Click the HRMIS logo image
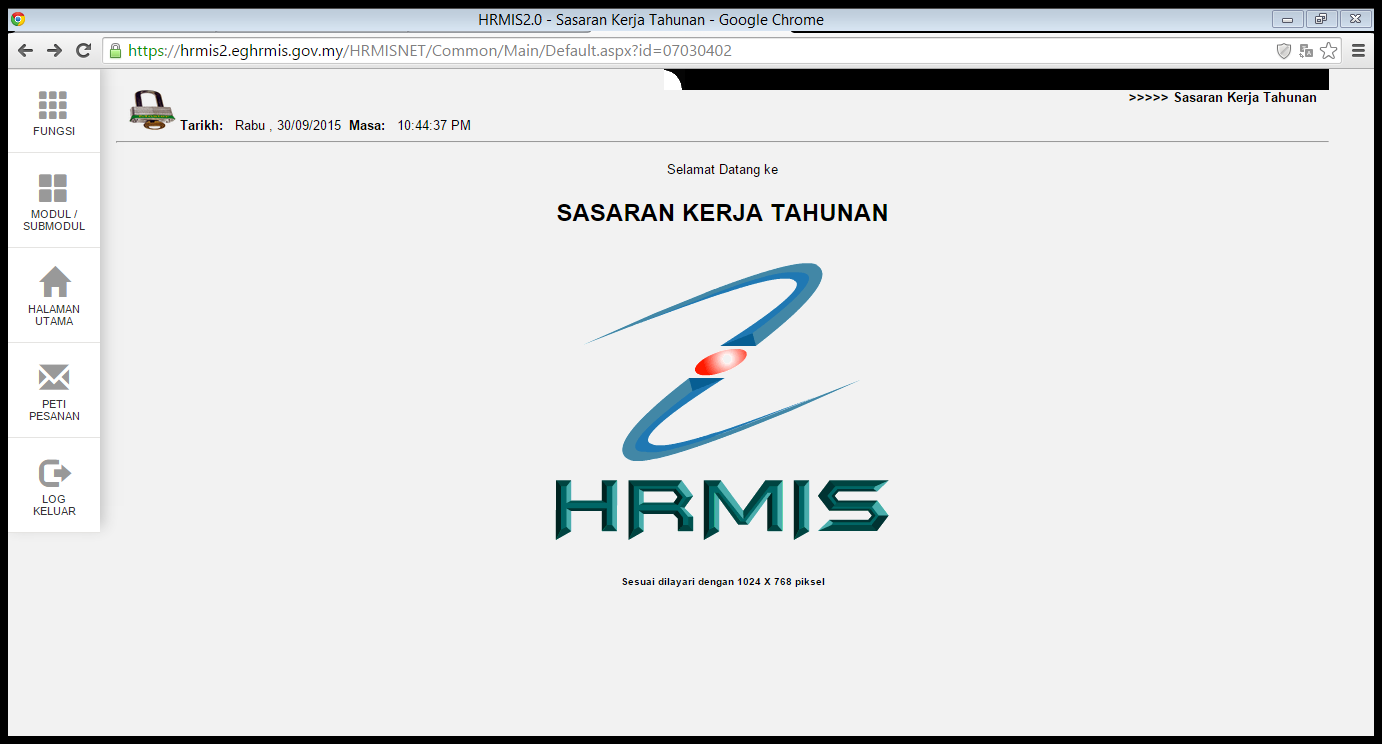The image size is (1382, 744). pos(722,402)
